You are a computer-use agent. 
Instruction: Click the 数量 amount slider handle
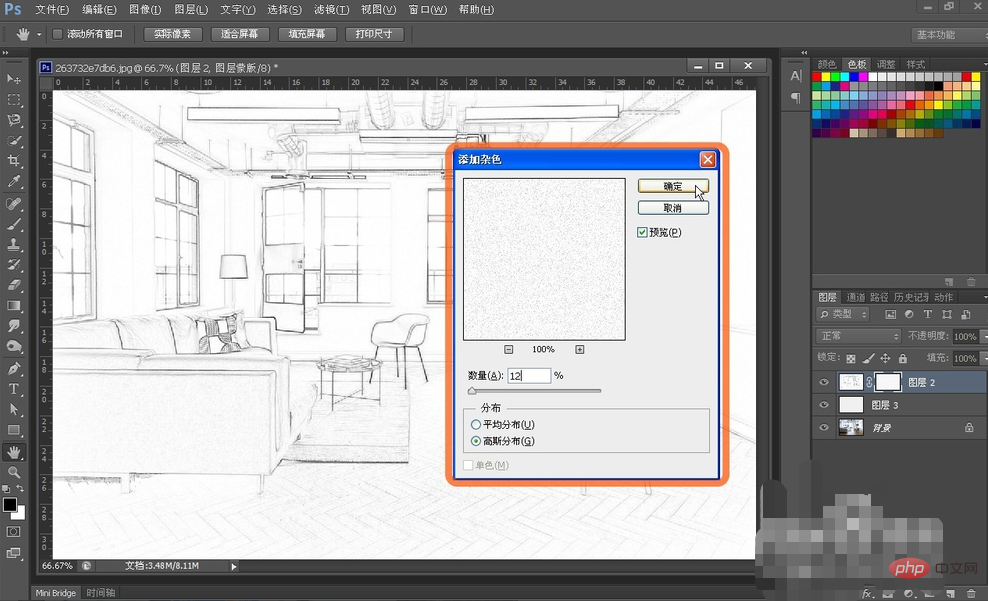472,391
